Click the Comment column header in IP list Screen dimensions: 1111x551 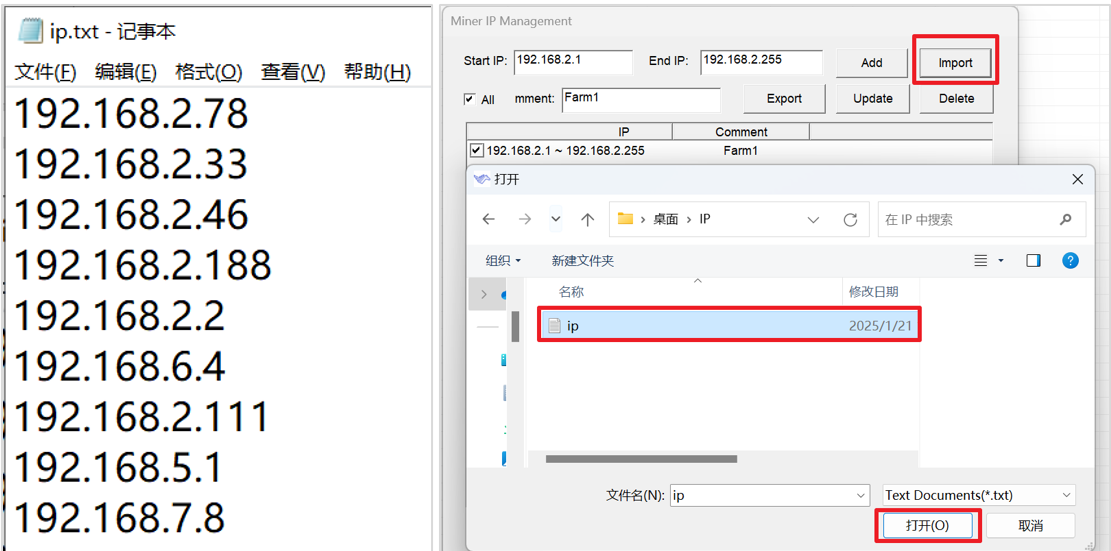pos(740,132)
